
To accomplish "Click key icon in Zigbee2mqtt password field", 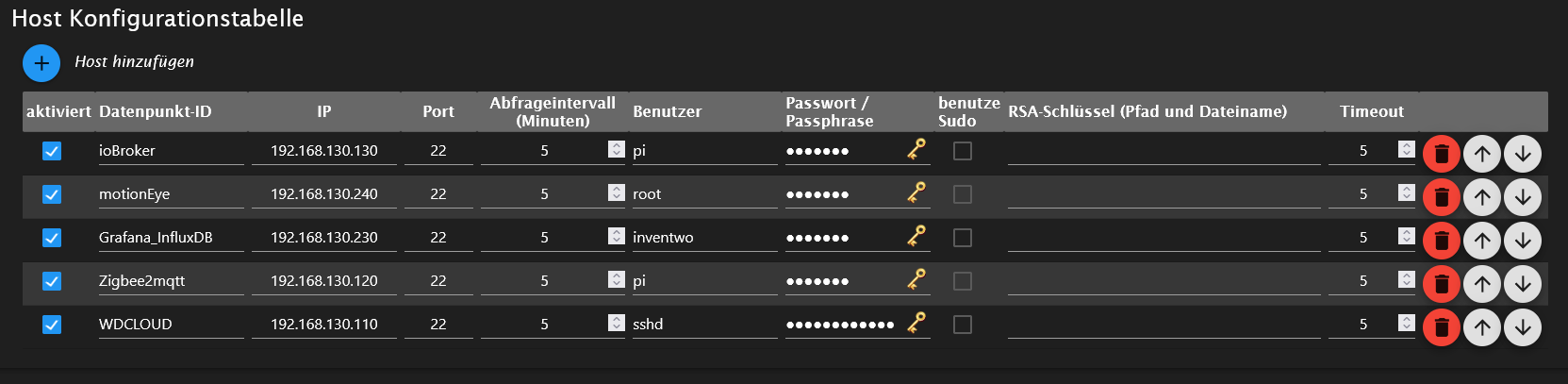I will tap(916, 279).
